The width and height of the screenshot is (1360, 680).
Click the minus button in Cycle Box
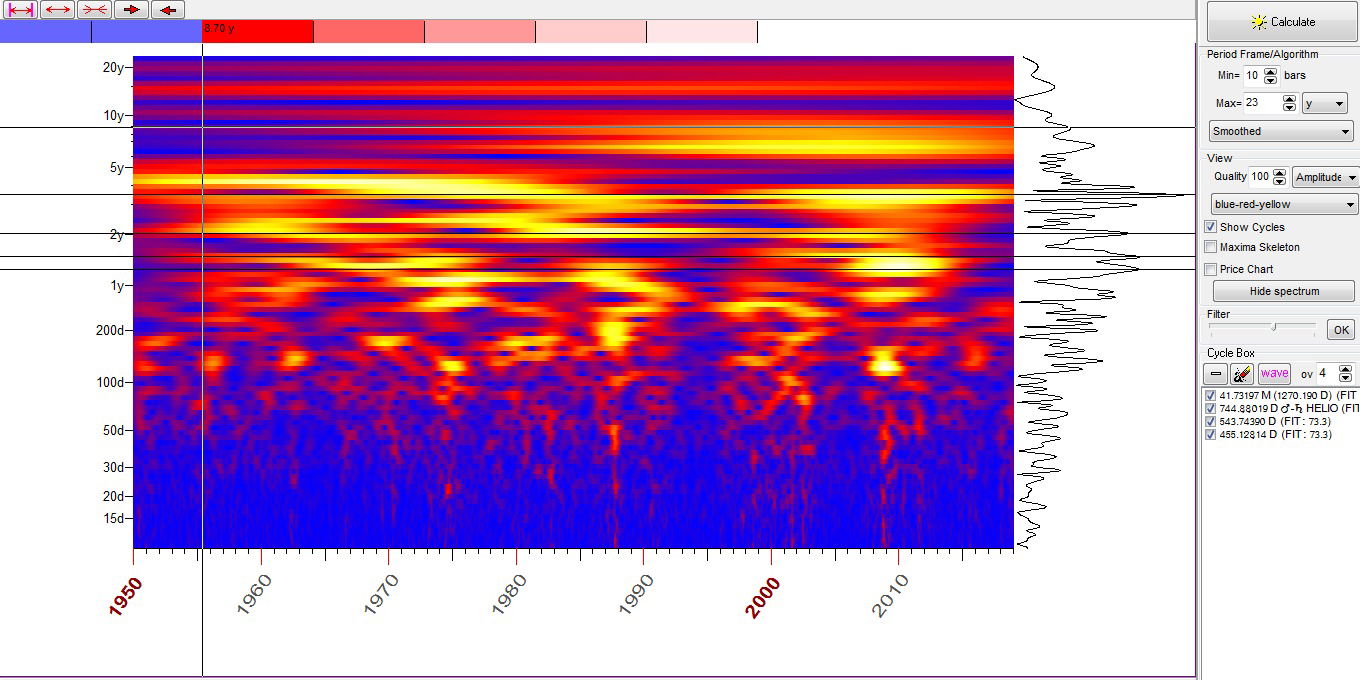[x=1216, y=374]
